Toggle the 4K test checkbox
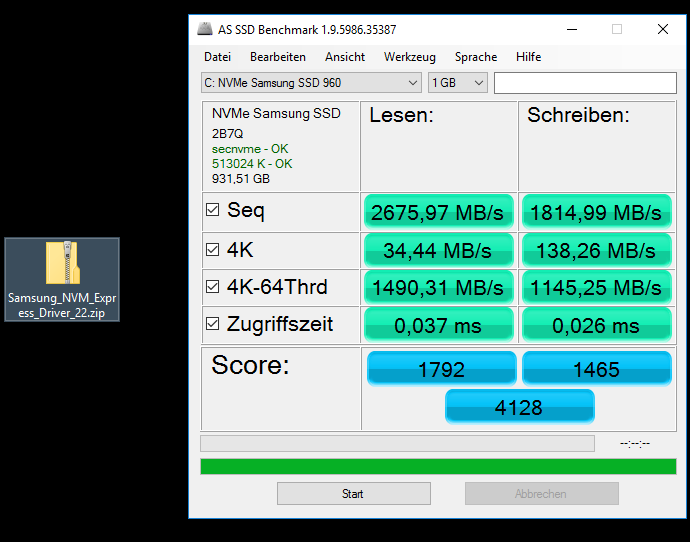Viewport: 690px width, 542px height. click(213, 249)
